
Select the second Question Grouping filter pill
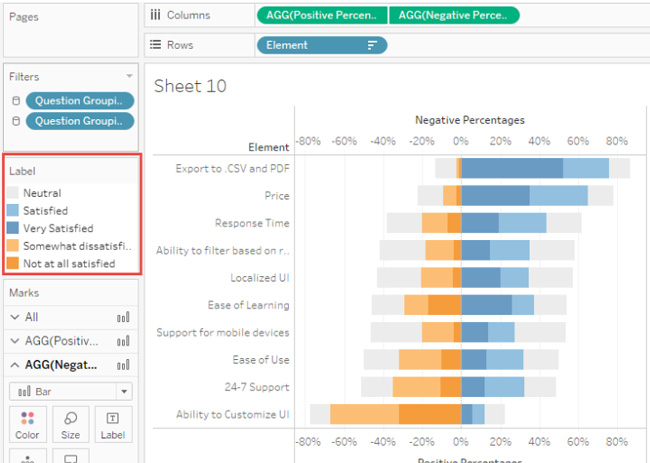(80, 121)
